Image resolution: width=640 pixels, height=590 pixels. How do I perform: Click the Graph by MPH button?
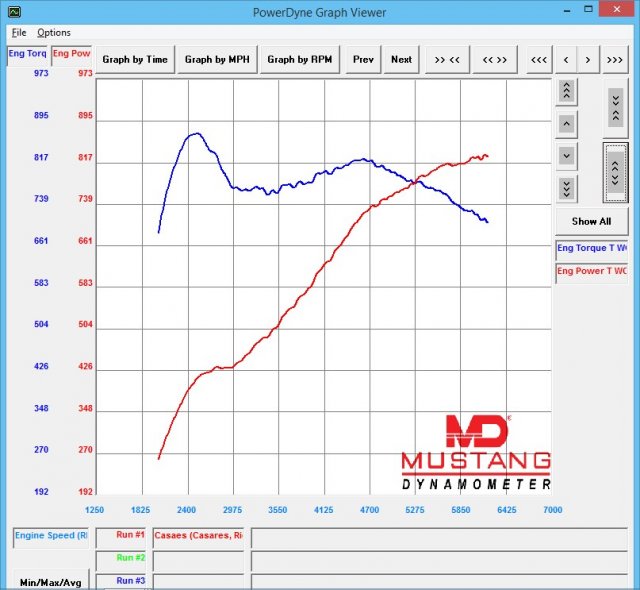[x=217, y=59]
